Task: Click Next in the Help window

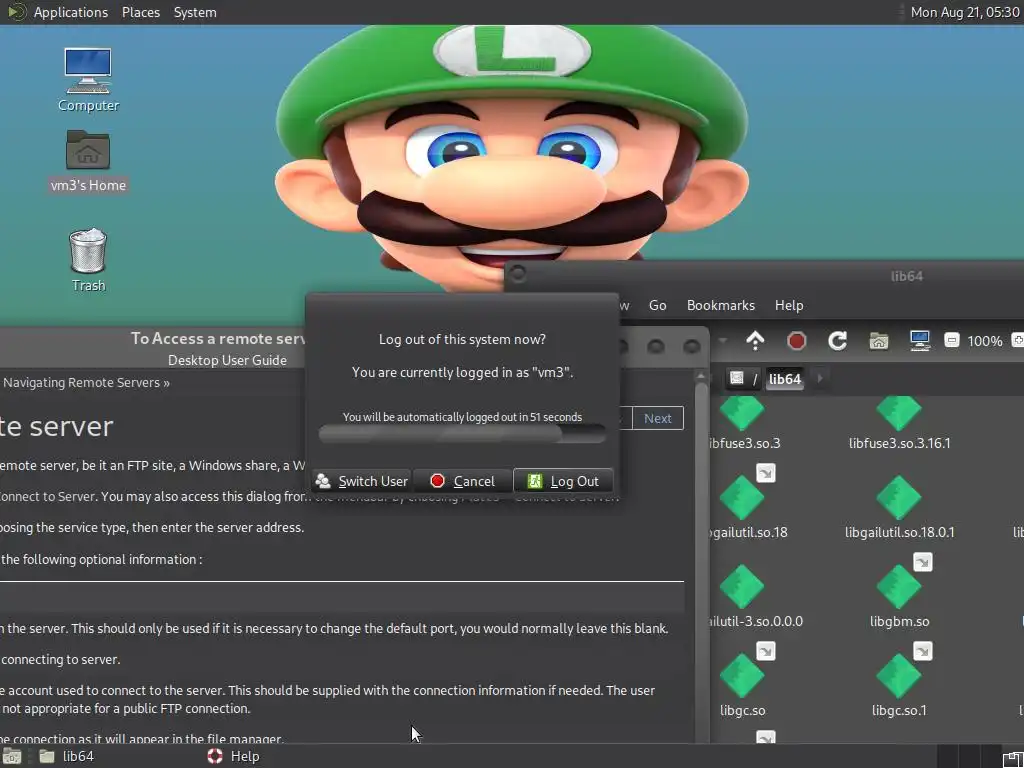Action: click(x=658, y=419)
